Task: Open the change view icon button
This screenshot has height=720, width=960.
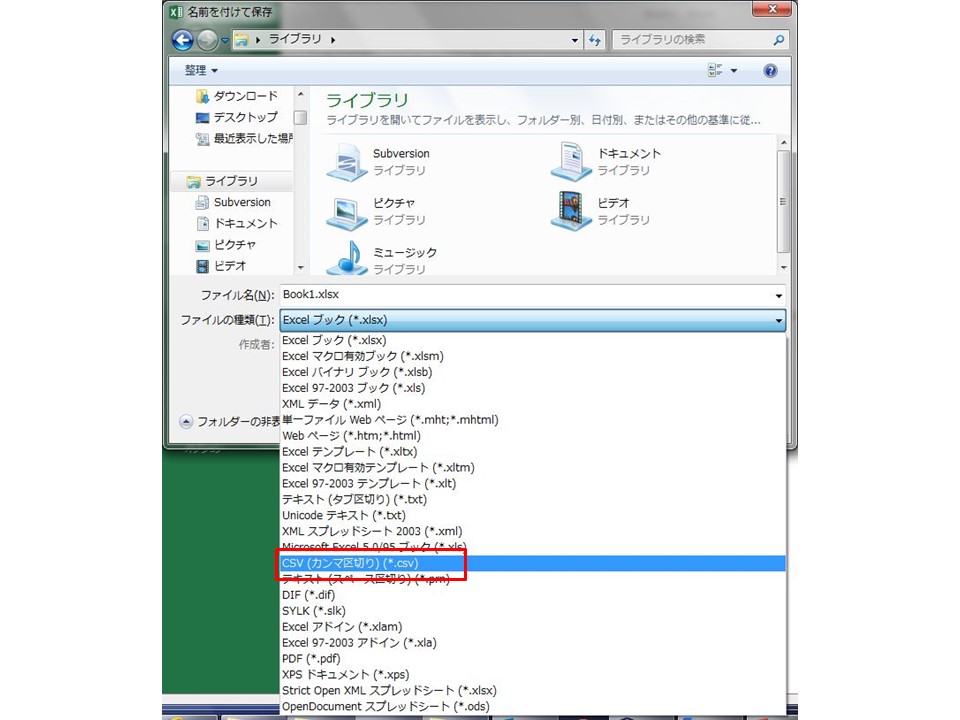Action: pos(716,71)
